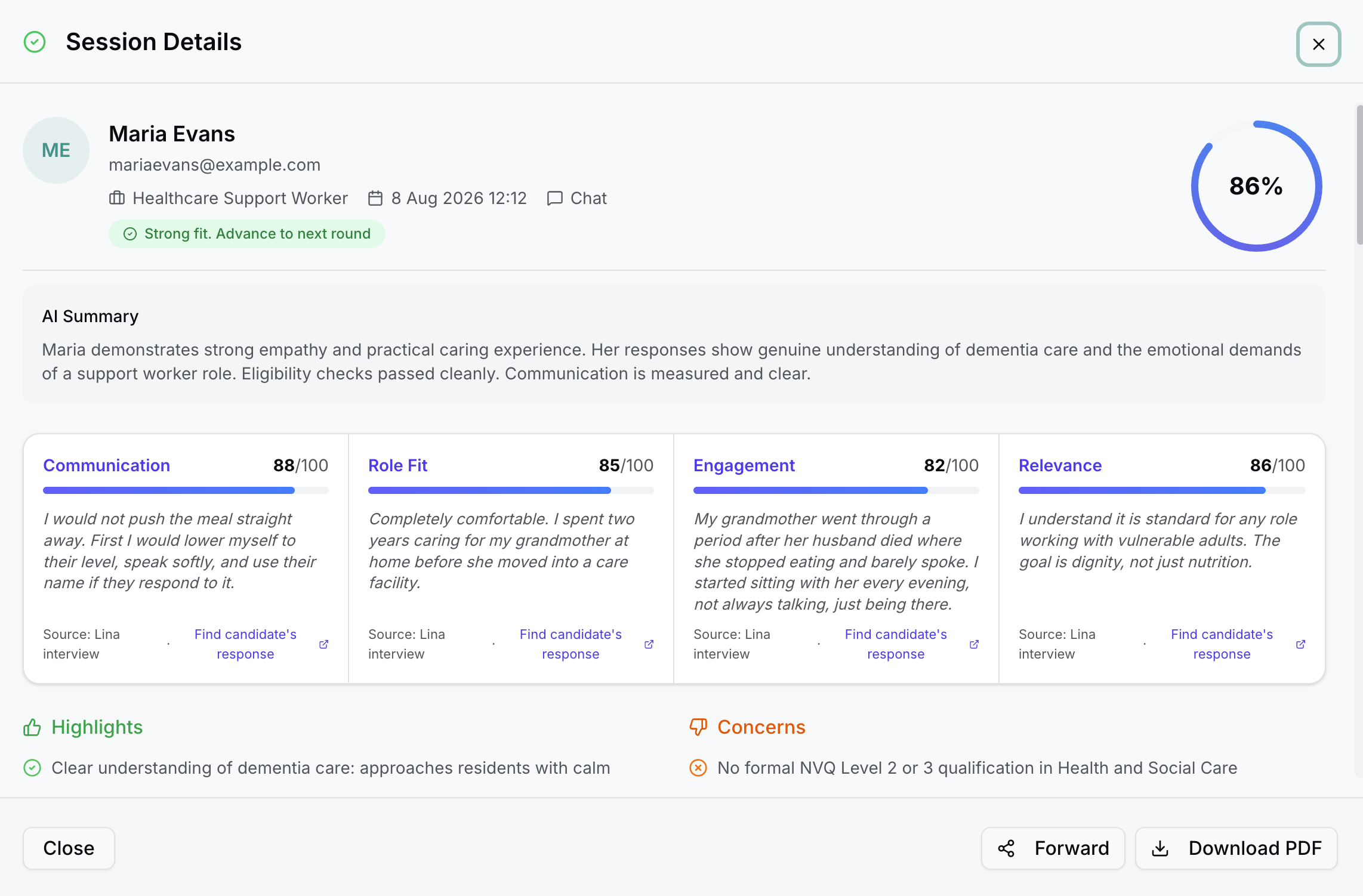Viewport: 1363px width, 896px height.
Task: Click the thumbs down Concerns icon
Action: (x=698, y=727)
